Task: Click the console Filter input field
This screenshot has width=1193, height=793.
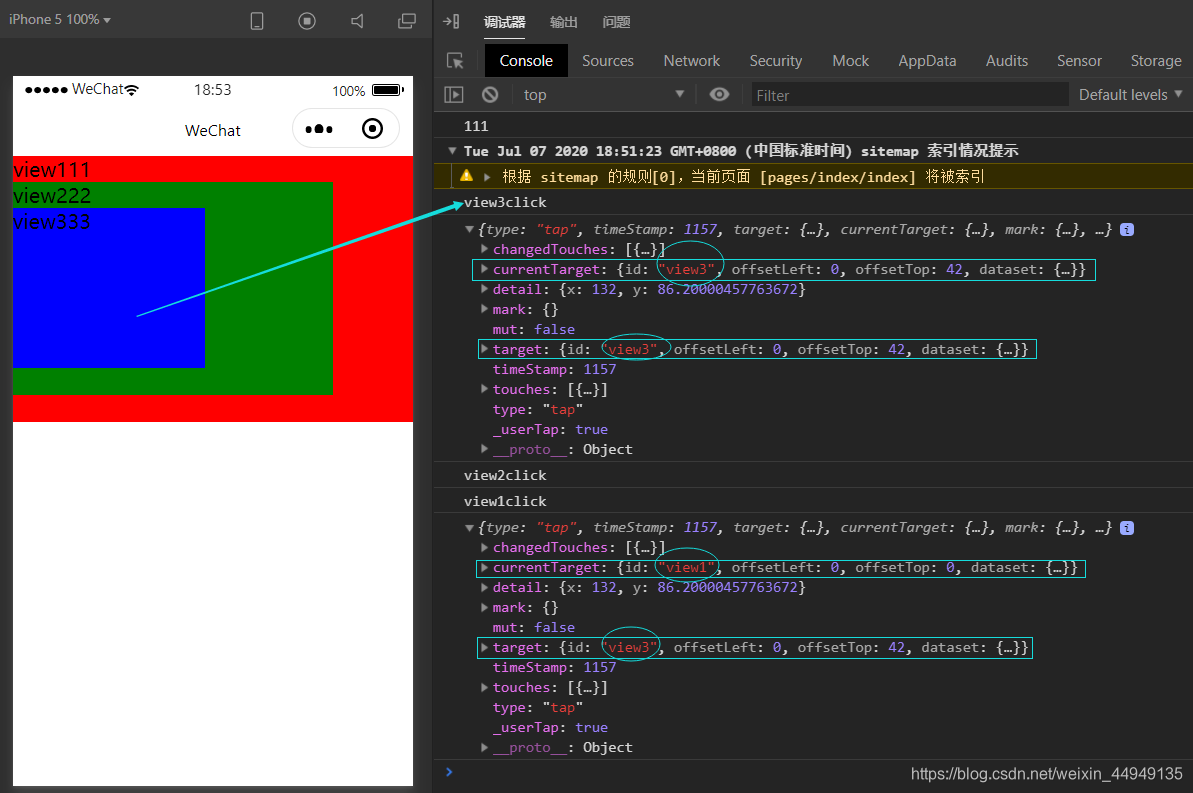Action: click(909, 95)
